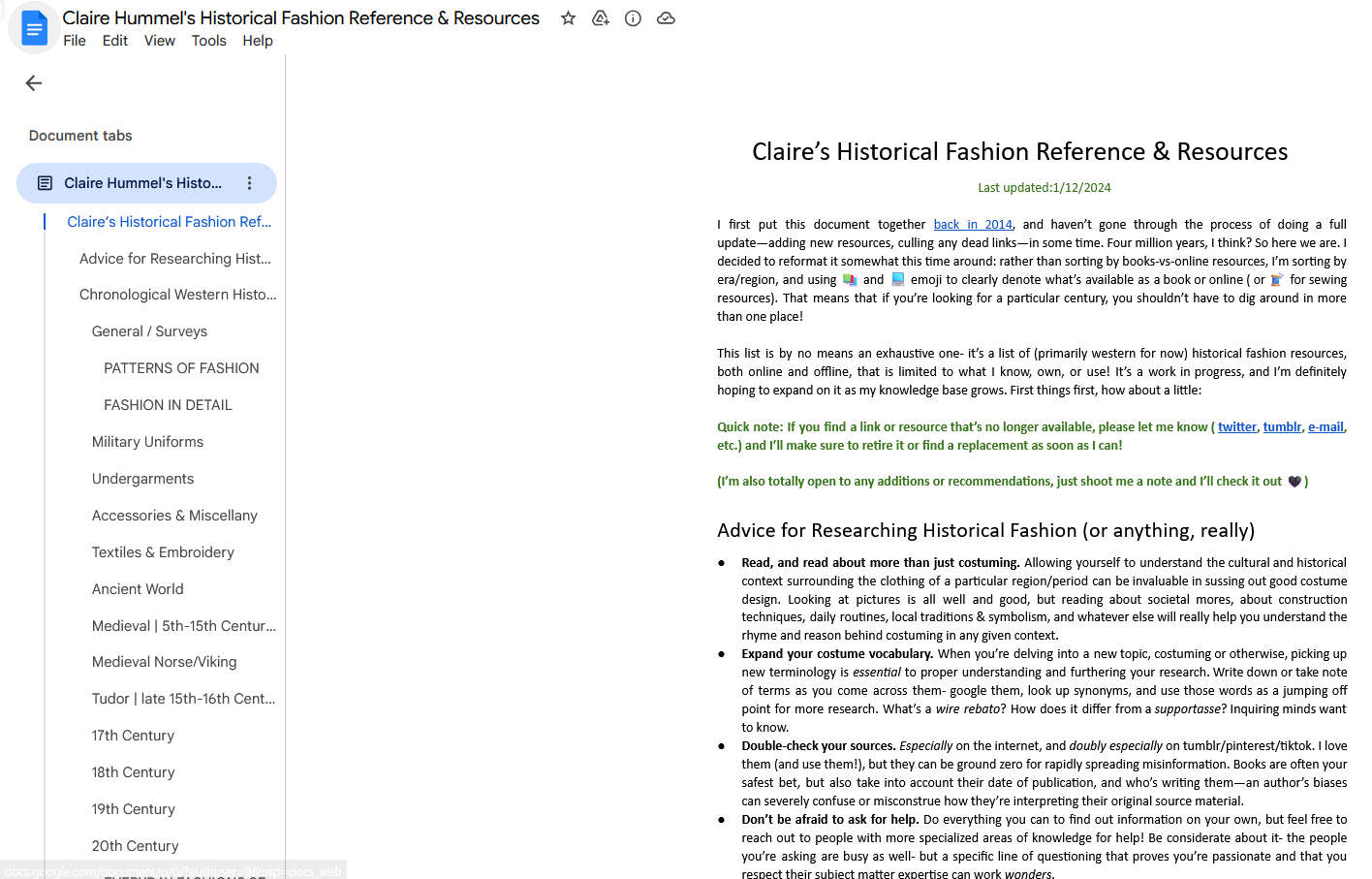Select FASHION IN DETAIL outline entry
The height and width of the screenshot is (879, 1372).
pos(168,405)
